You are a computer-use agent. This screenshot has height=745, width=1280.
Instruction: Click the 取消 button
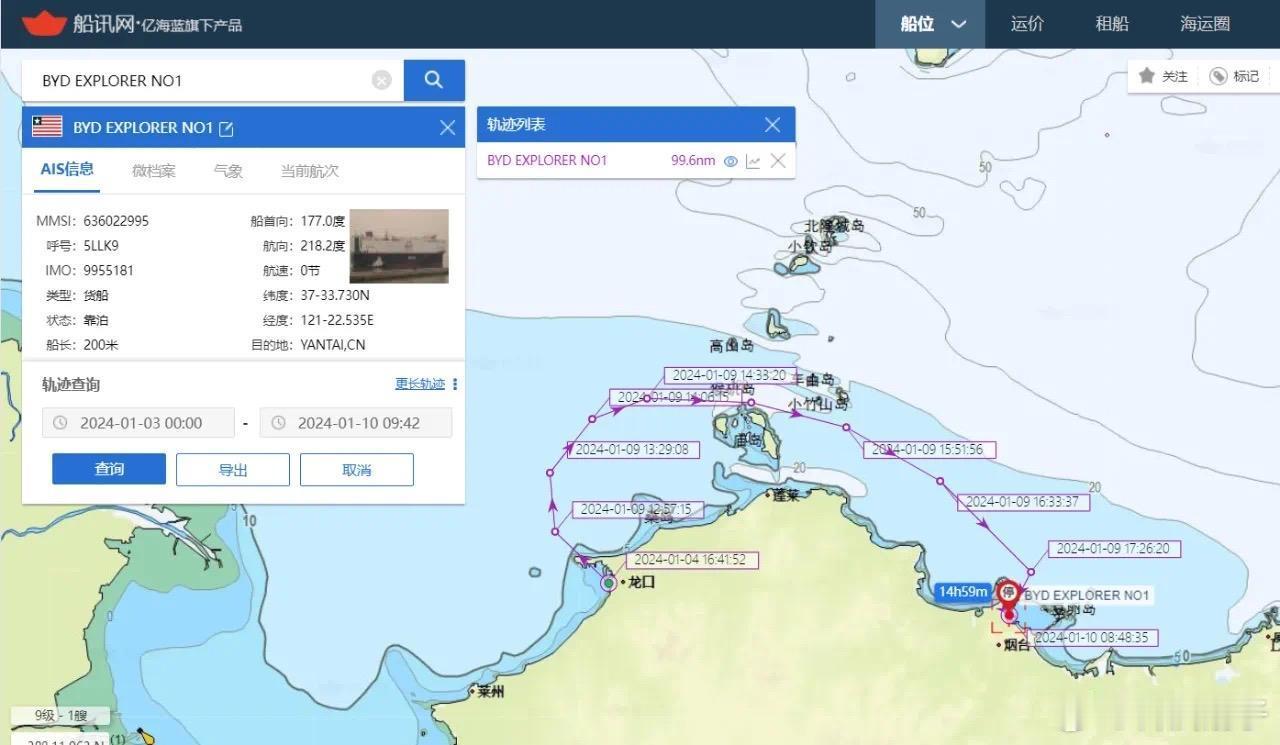(357, 469)
